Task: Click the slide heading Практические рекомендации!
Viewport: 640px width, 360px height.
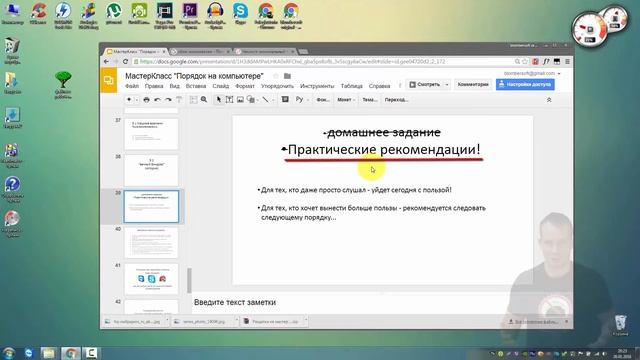Action: pos(384,149)
